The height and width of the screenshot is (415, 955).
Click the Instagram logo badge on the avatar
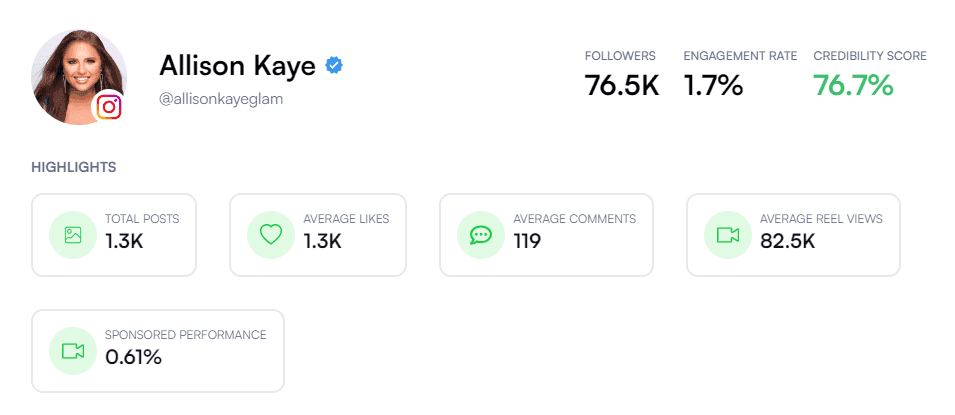(x=109, y=107)
